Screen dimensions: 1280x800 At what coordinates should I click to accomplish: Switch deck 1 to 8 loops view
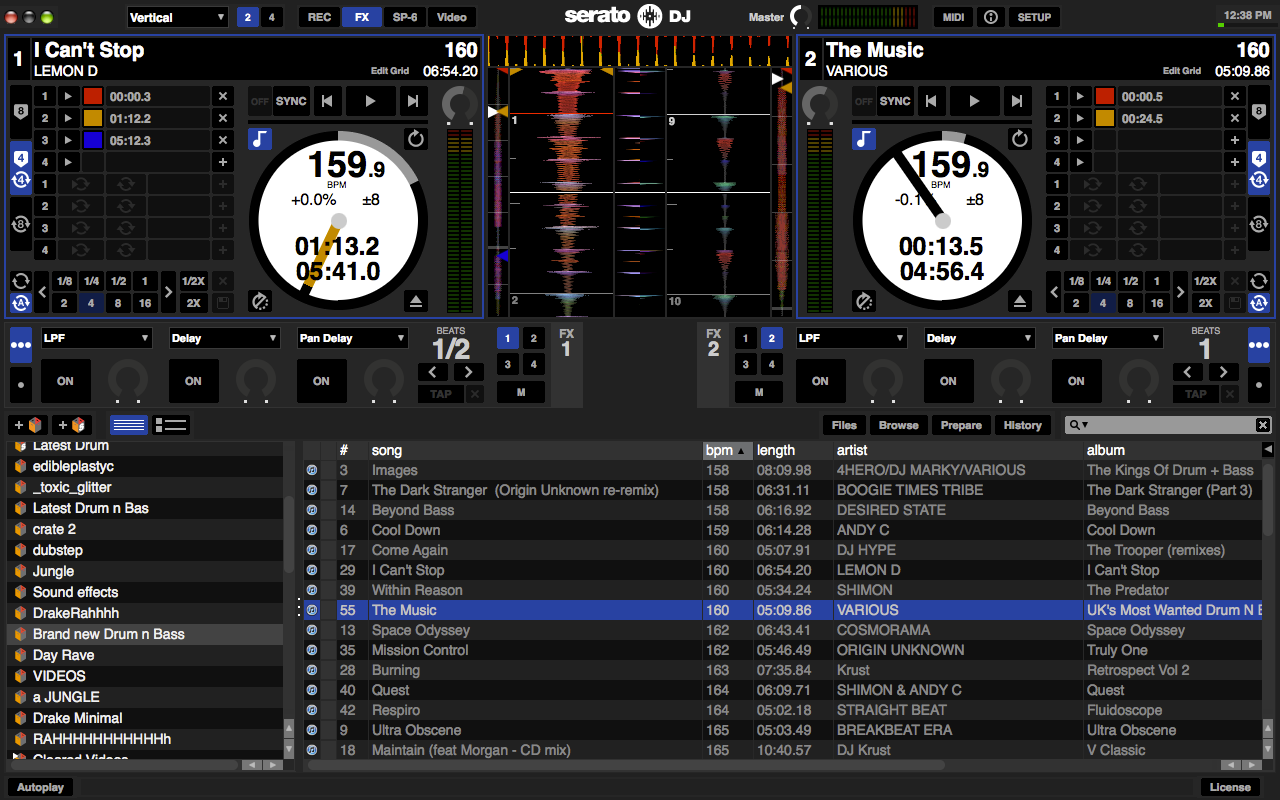pyautogui.click(x=20, y=226)
